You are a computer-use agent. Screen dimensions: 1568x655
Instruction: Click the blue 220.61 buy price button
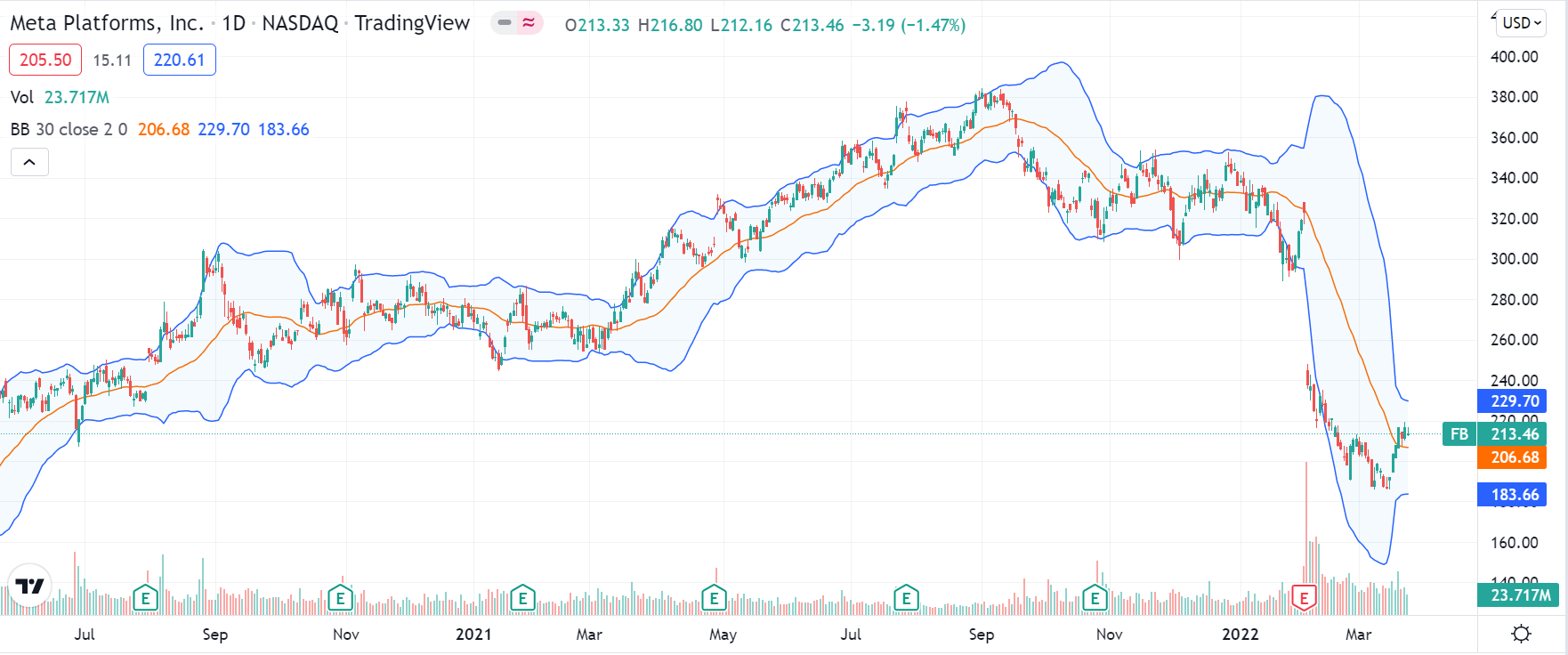click(x=179, y=60)
